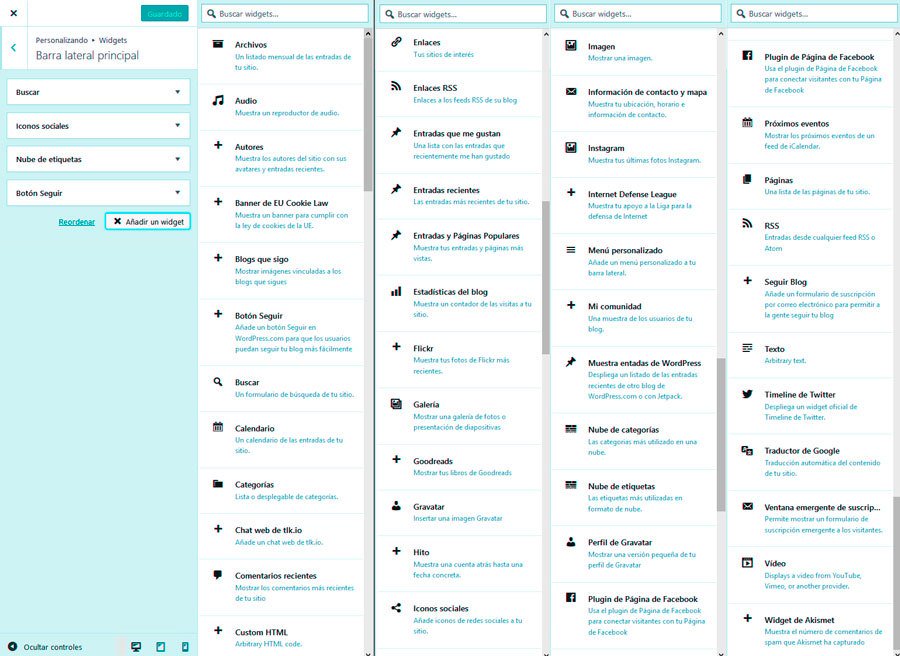Select the Comentarios recientes speech bubble icon
This screenshot has width=900, height=656.
[218, 575]
